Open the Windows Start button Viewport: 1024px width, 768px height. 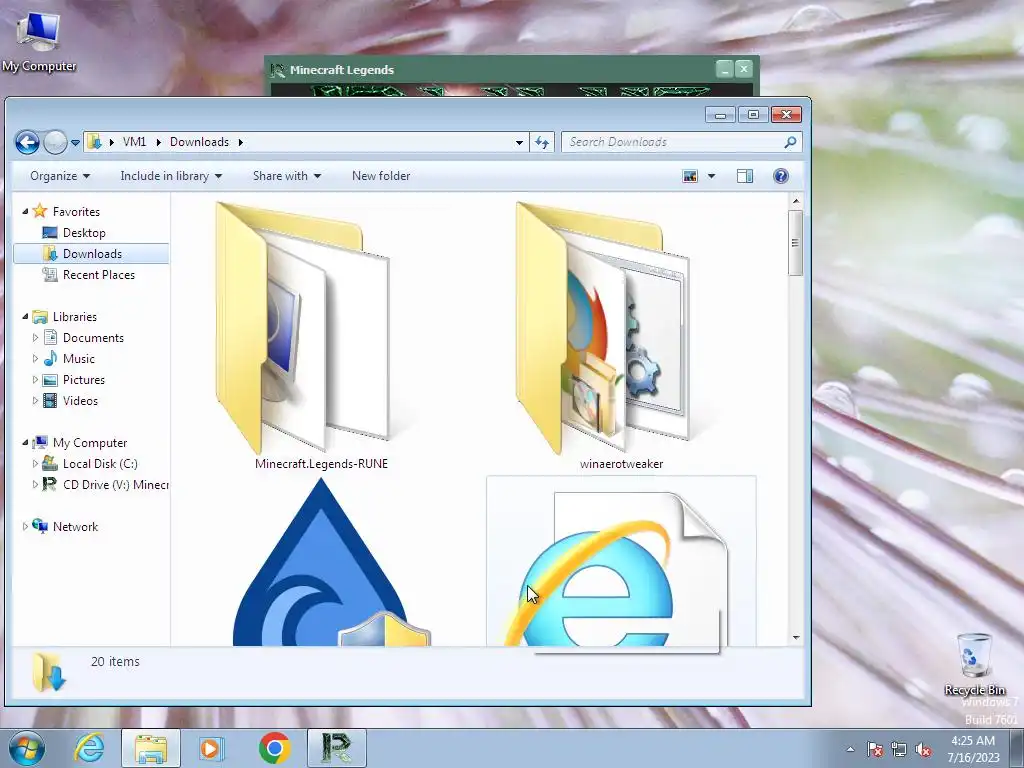26,748
